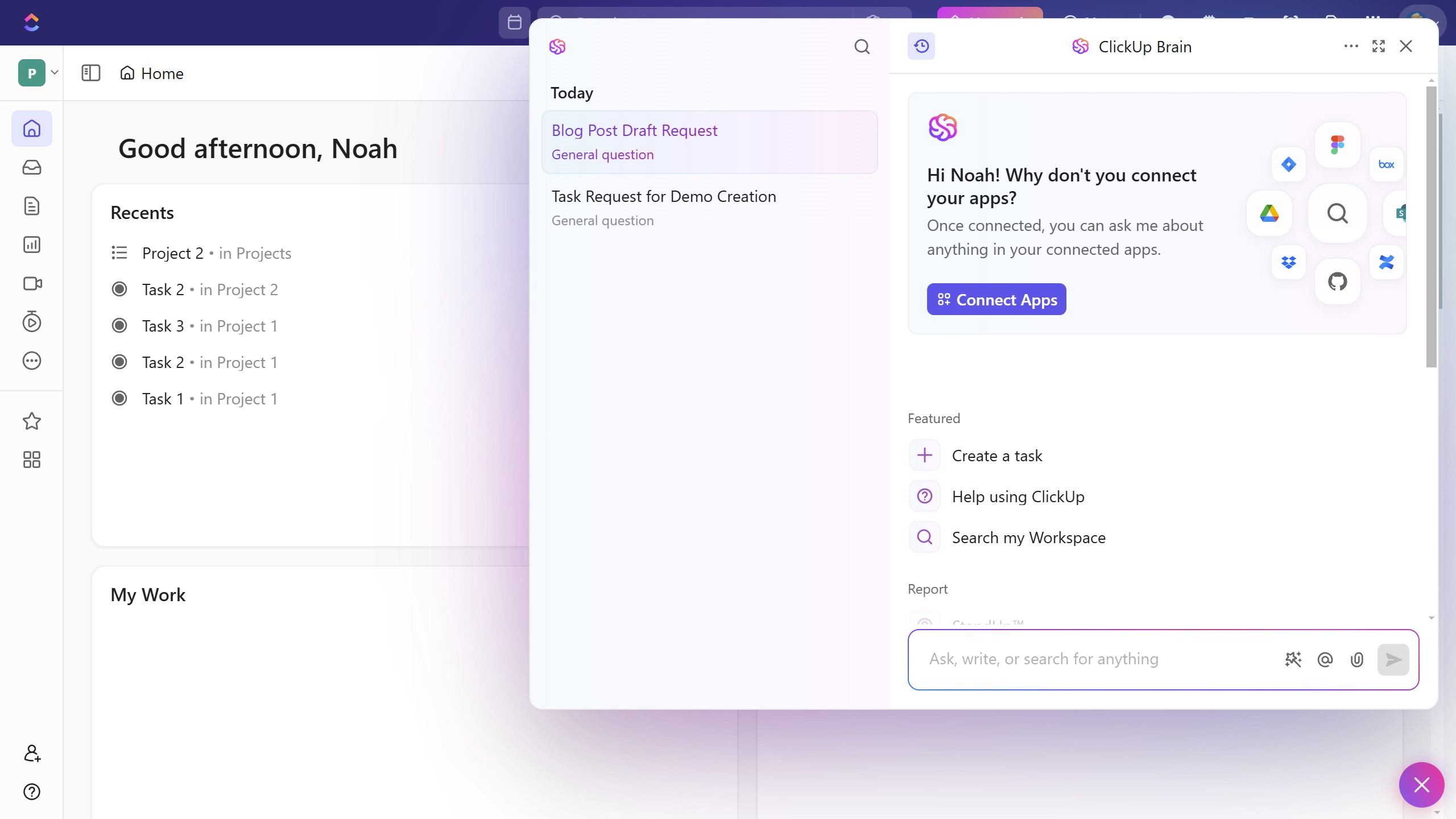Toggle the Task 2 in Project 2 status circle
The image size is (1456, 819).
[x=119, y=289]
